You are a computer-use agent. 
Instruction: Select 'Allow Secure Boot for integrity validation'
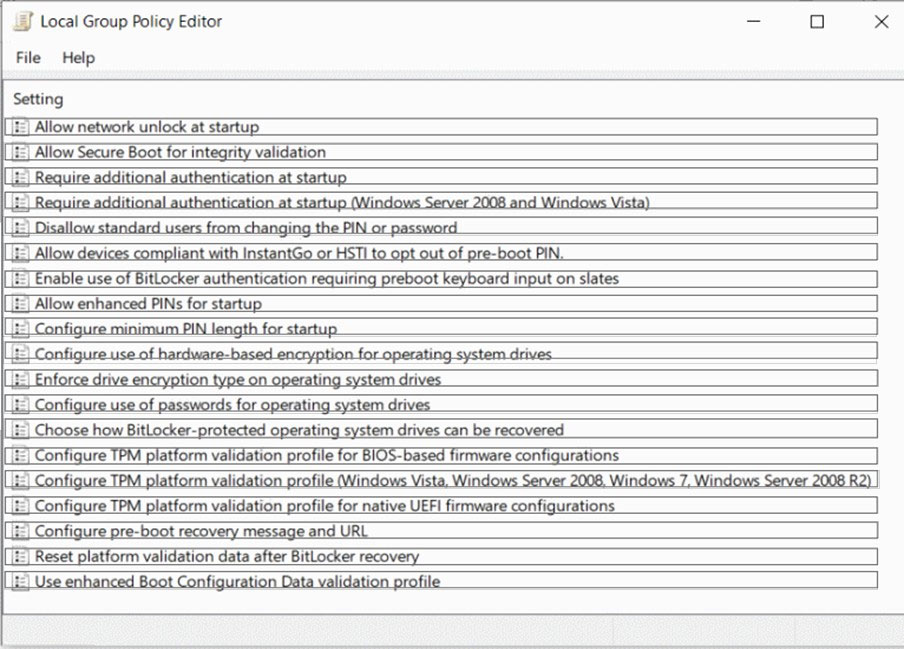442,152
